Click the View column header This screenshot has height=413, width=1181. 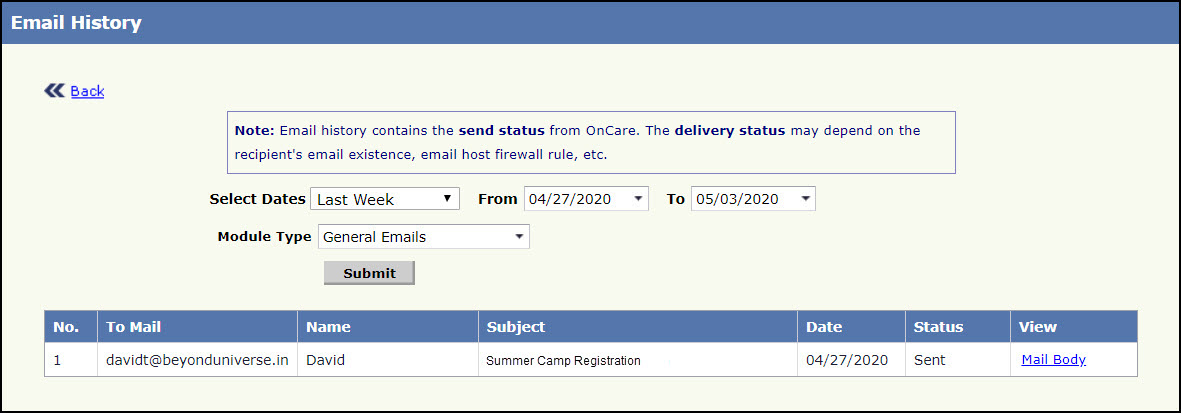[x=1036, y=327]
